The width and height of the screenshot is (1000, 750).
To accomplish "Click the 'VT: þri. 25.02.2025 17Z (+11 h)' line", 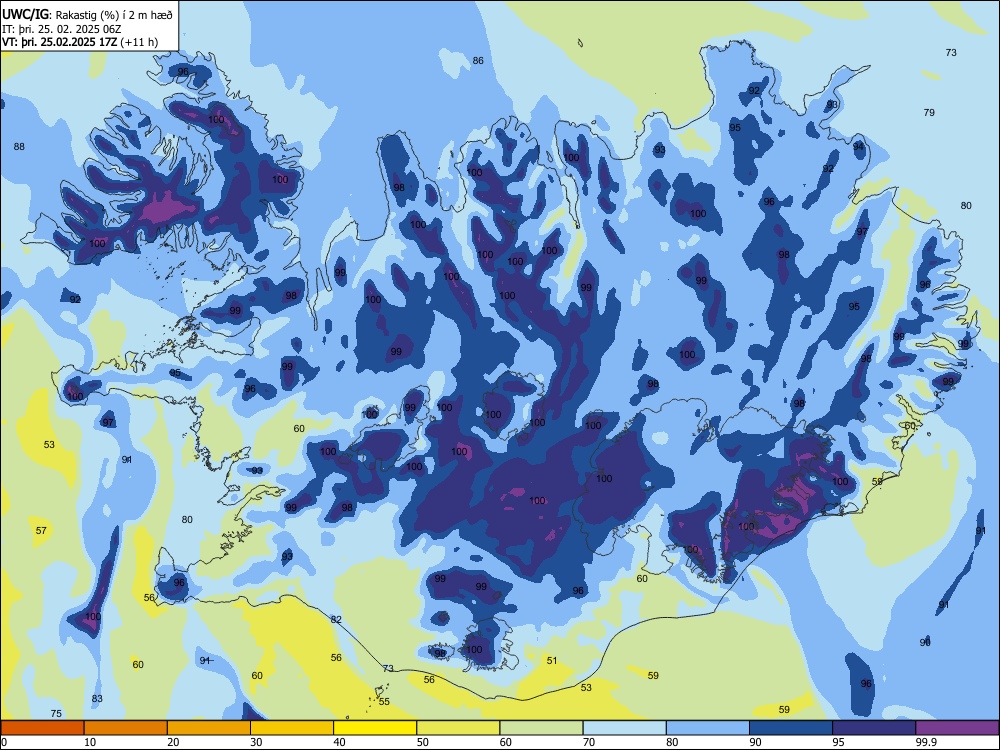I will (x=80, y=42).
